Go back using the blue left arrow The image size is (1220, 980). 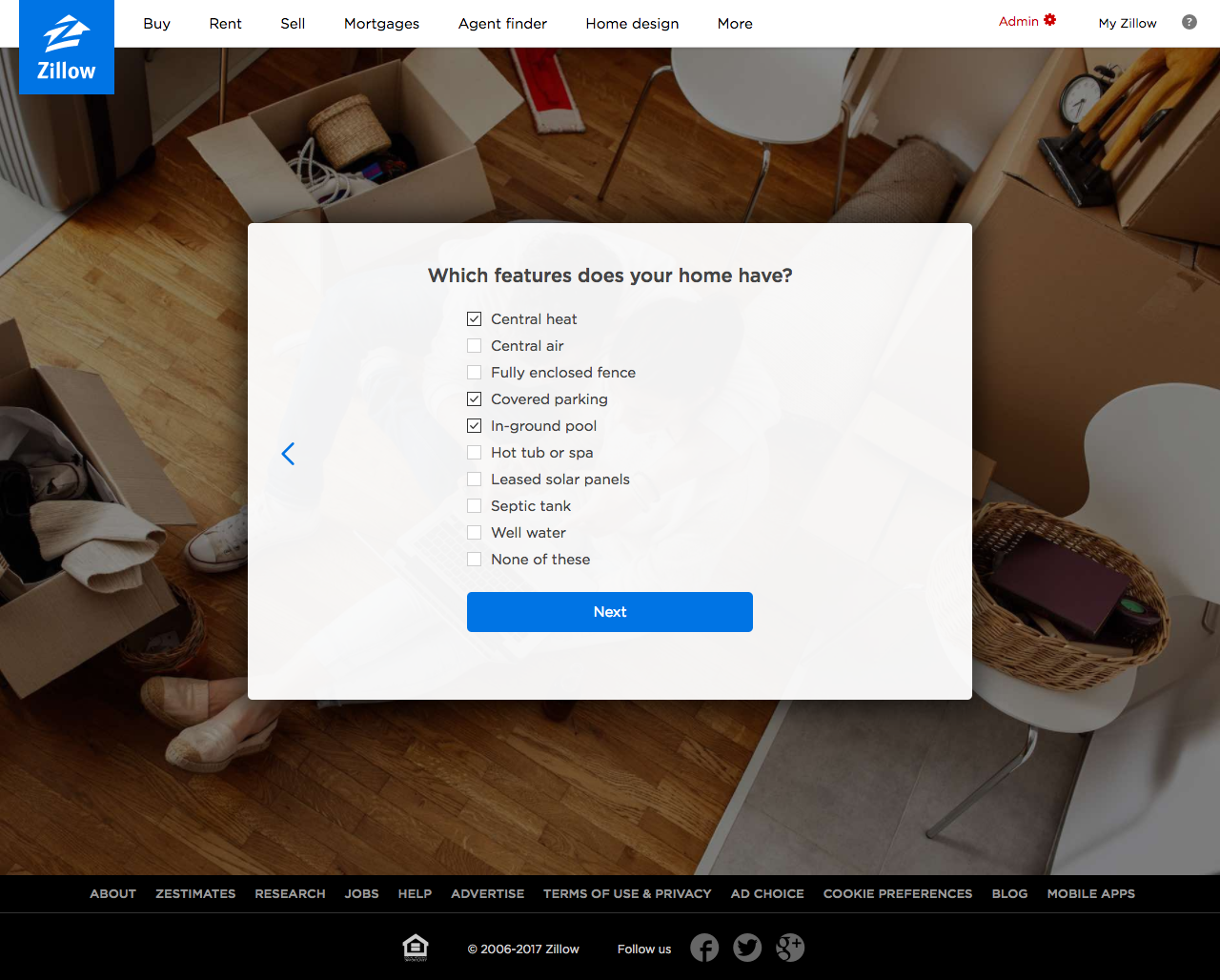tap(288, 454)
